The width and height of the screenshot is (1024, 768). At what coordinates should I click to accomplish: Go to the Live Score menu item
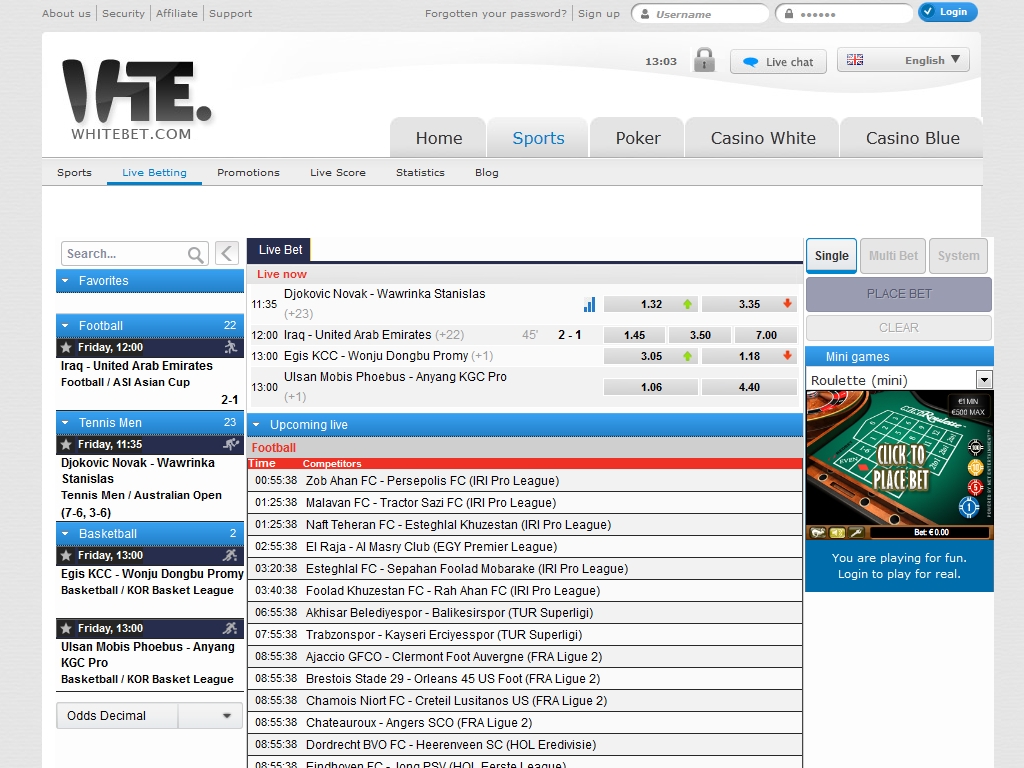(338, 173)
